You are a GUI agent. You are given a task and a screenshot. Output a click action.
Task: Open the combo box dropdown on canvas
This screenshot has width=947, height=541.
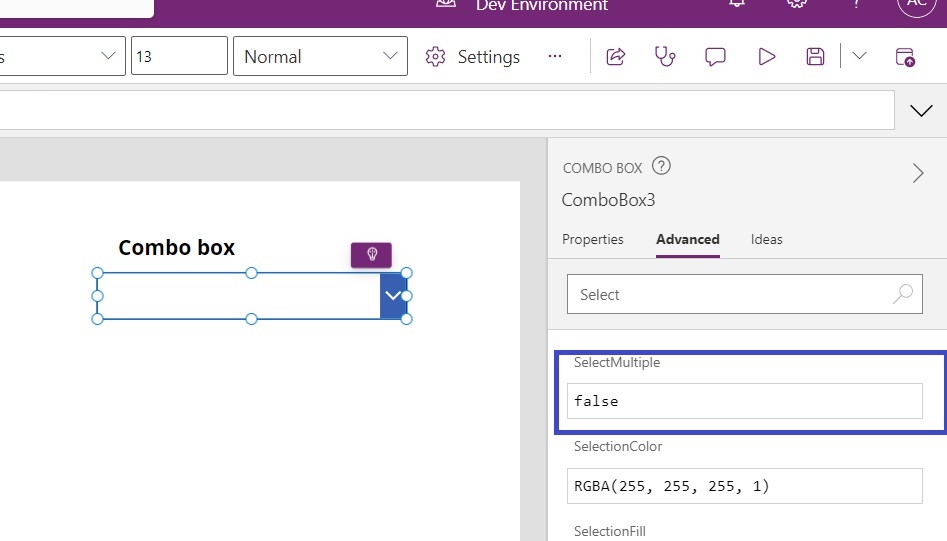(x=393, y=296)
